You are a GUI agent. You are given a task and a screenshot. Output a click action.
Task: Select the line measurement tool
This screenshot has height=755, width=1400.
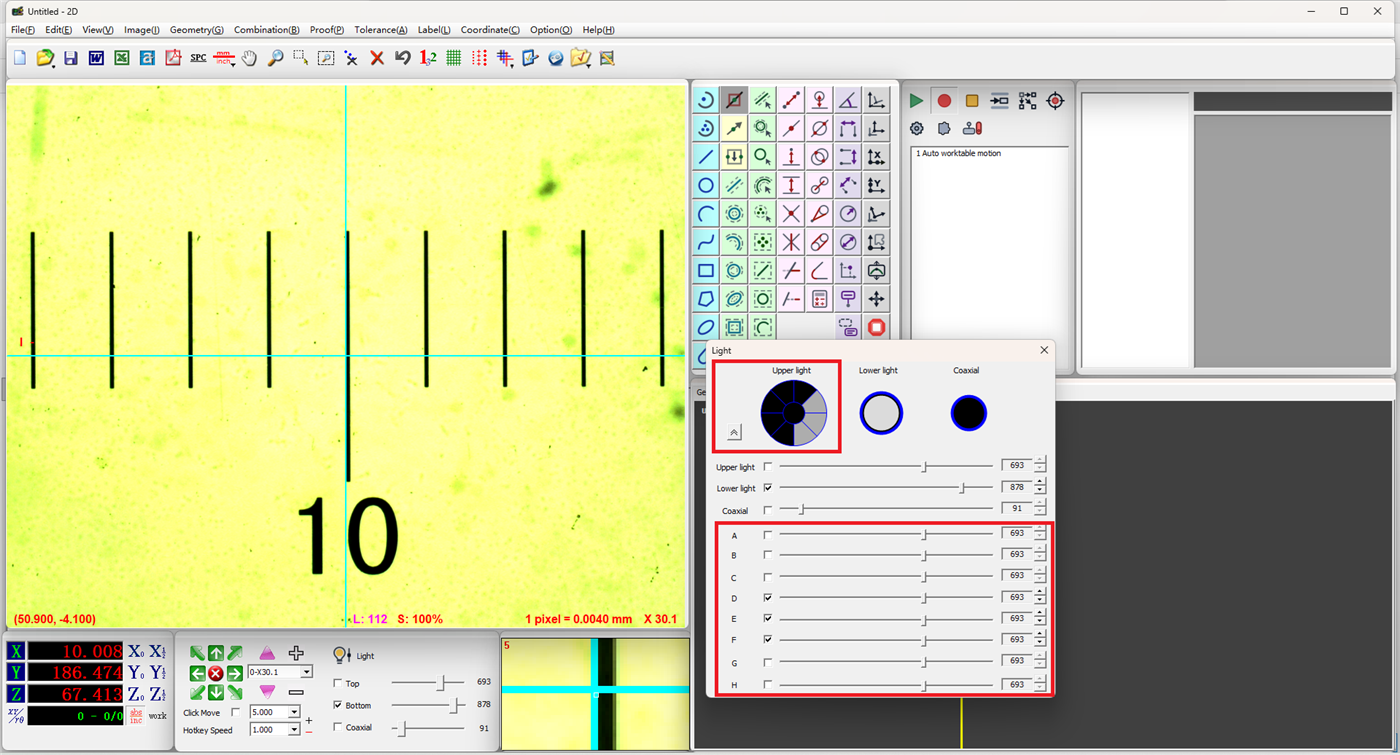[x=706, y=157]
